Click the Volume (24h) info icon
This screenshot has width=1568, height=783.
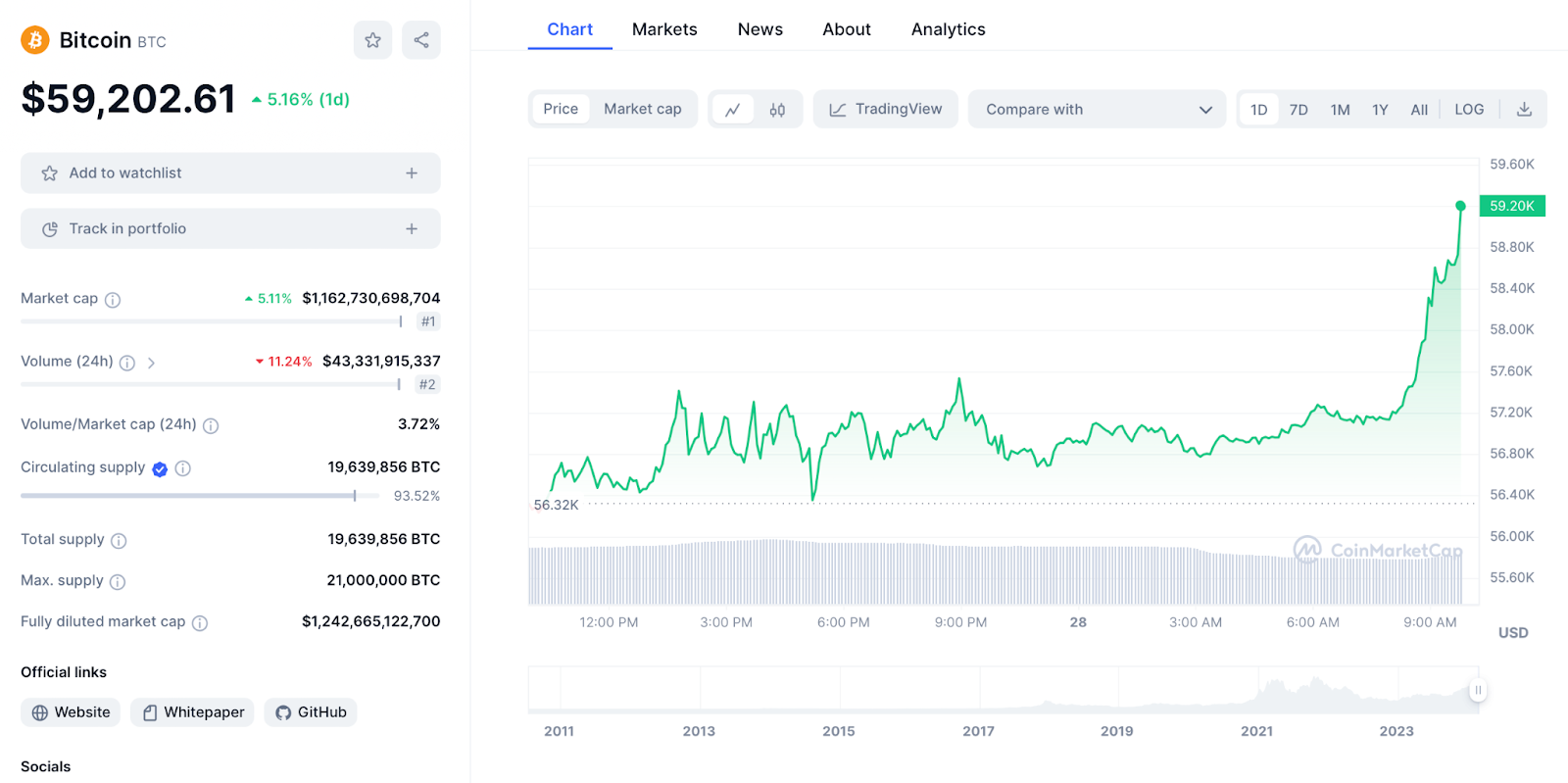coord(127,363)
